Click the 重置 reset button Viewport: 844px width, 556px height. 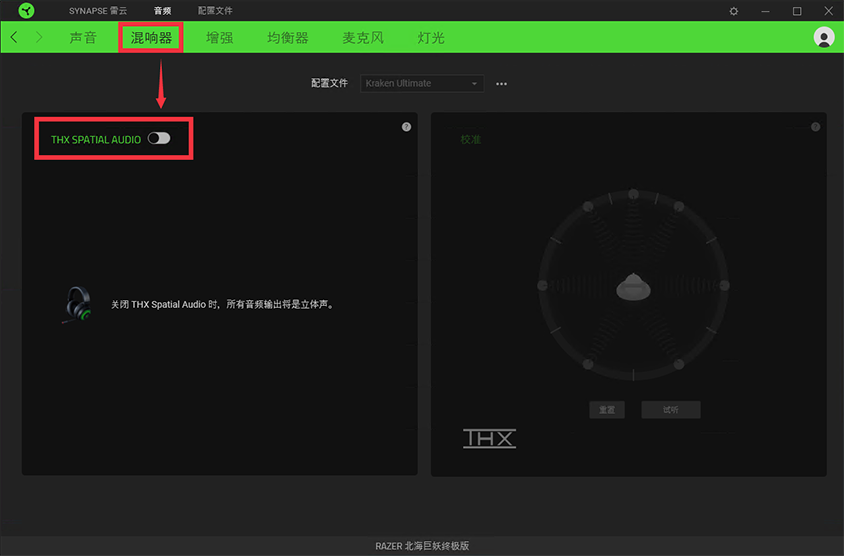607,410
